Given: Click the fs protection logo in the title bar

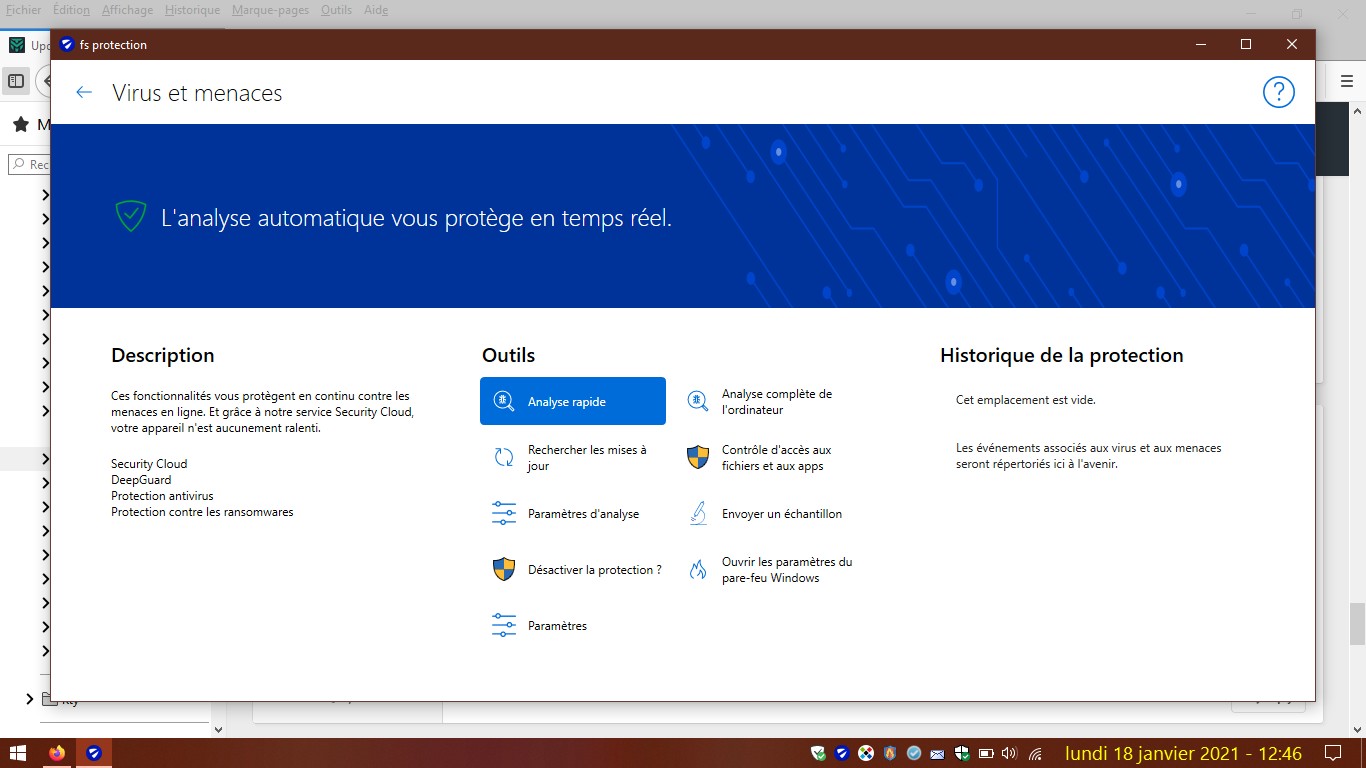Looking at the screenshot, I should (x=67, y=44).
